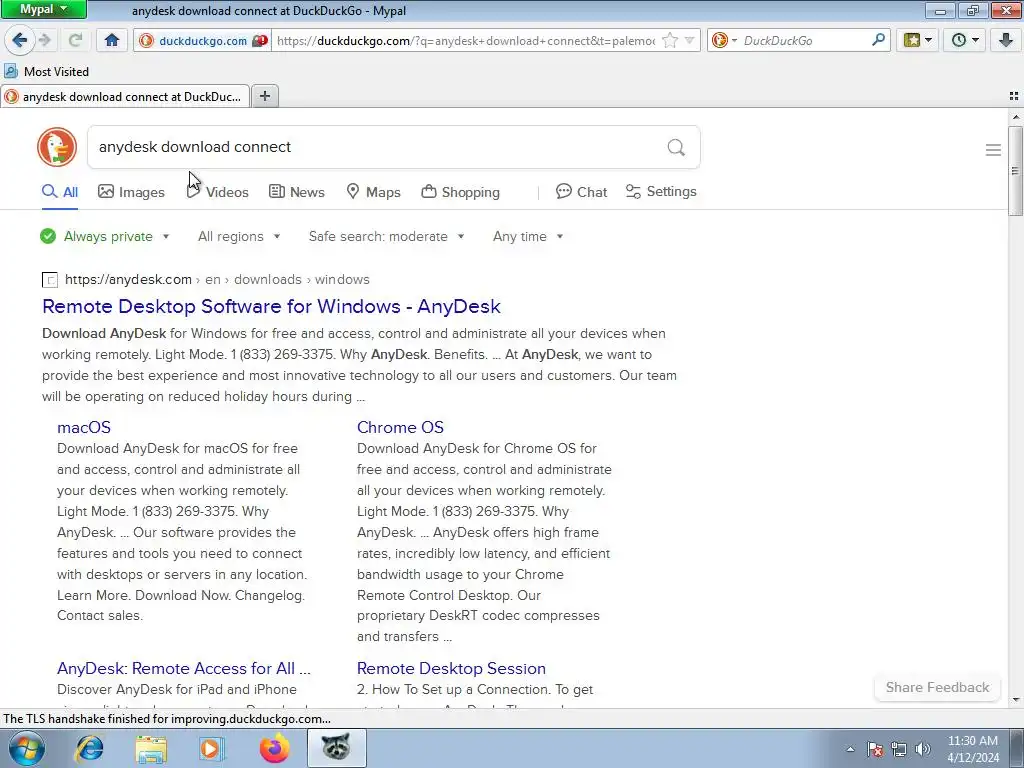Click the toolbar search magnifier icon

coord(878,40)
